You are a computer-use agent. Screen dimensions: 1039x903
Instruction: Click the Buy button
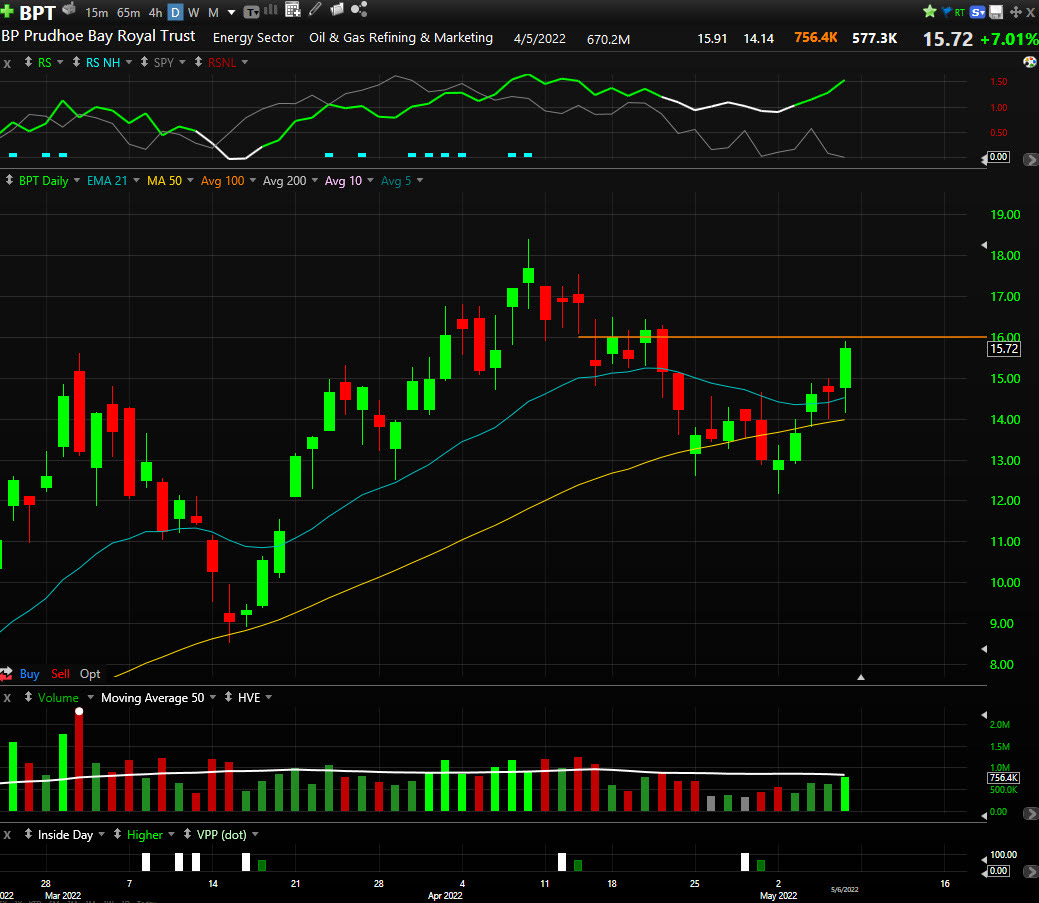coord(29,674)
